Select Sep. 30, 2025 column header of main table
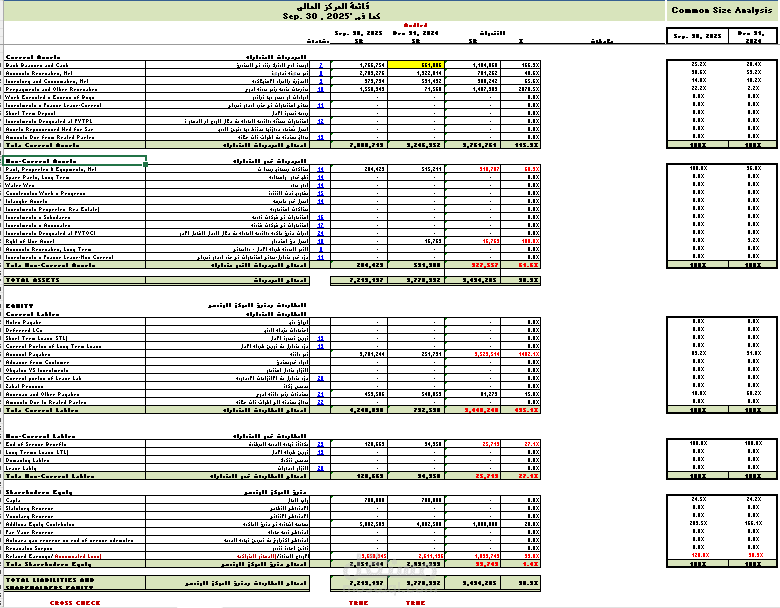780x608 pixels. (359, 33)
